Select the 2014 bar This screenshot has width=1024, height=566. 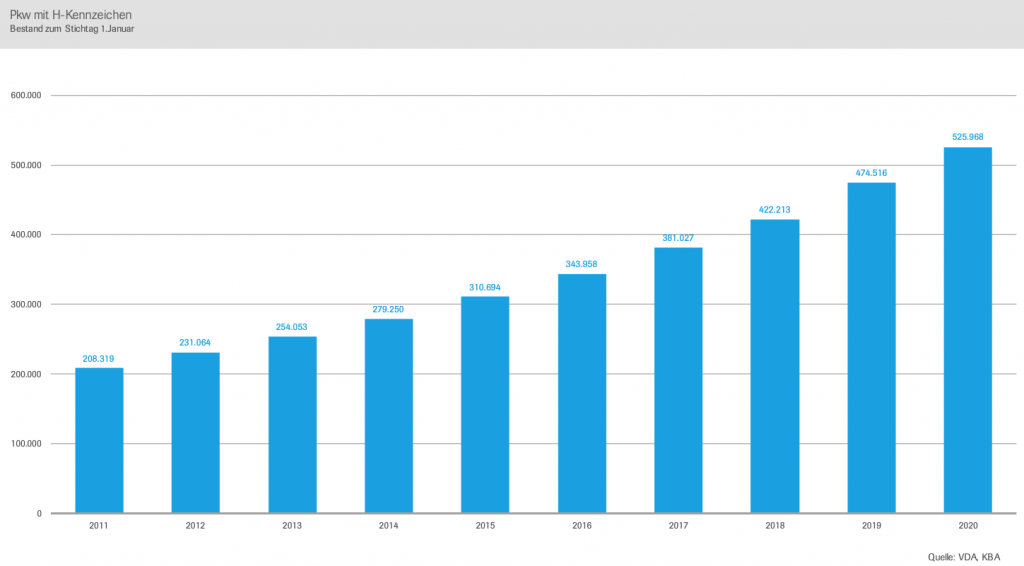pos(389,416)
